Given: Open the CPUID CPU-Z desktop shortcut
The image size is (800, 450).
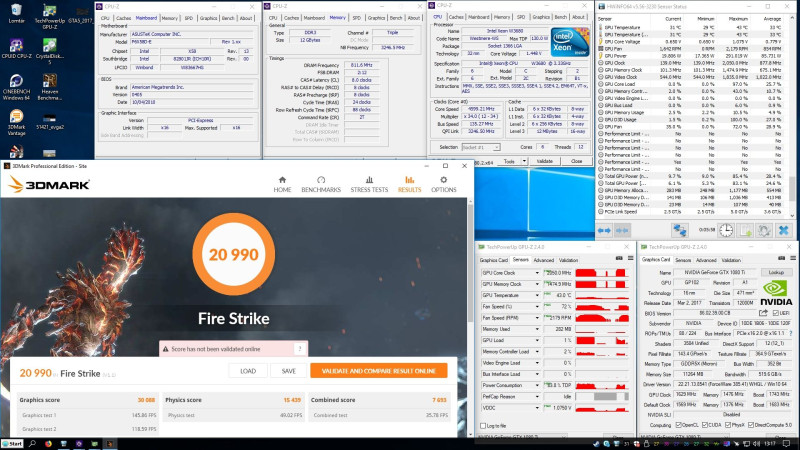Looking at the screenshot, I should coord(16,48).
